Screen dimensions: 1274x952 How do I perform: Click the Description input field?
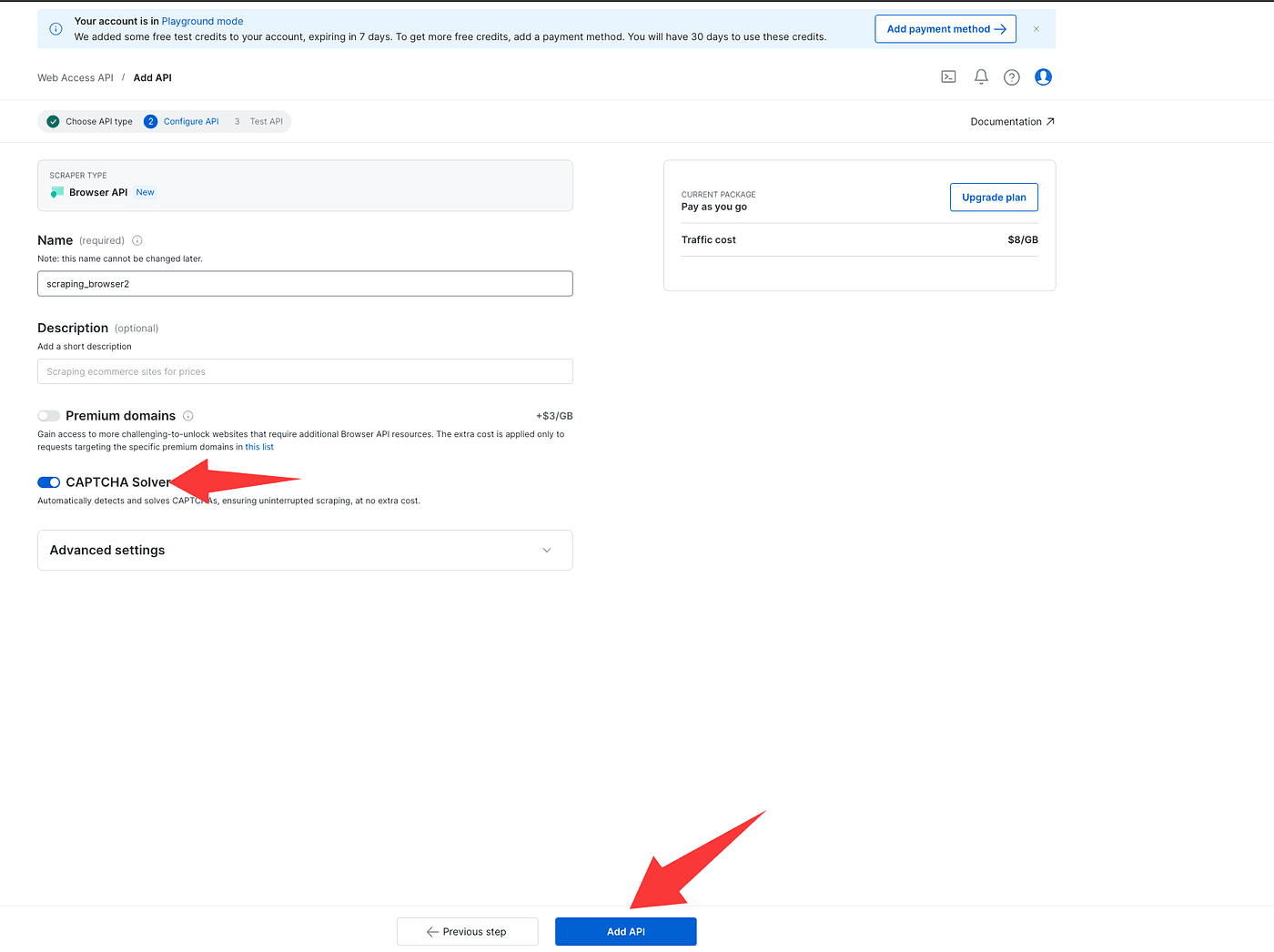305,371
